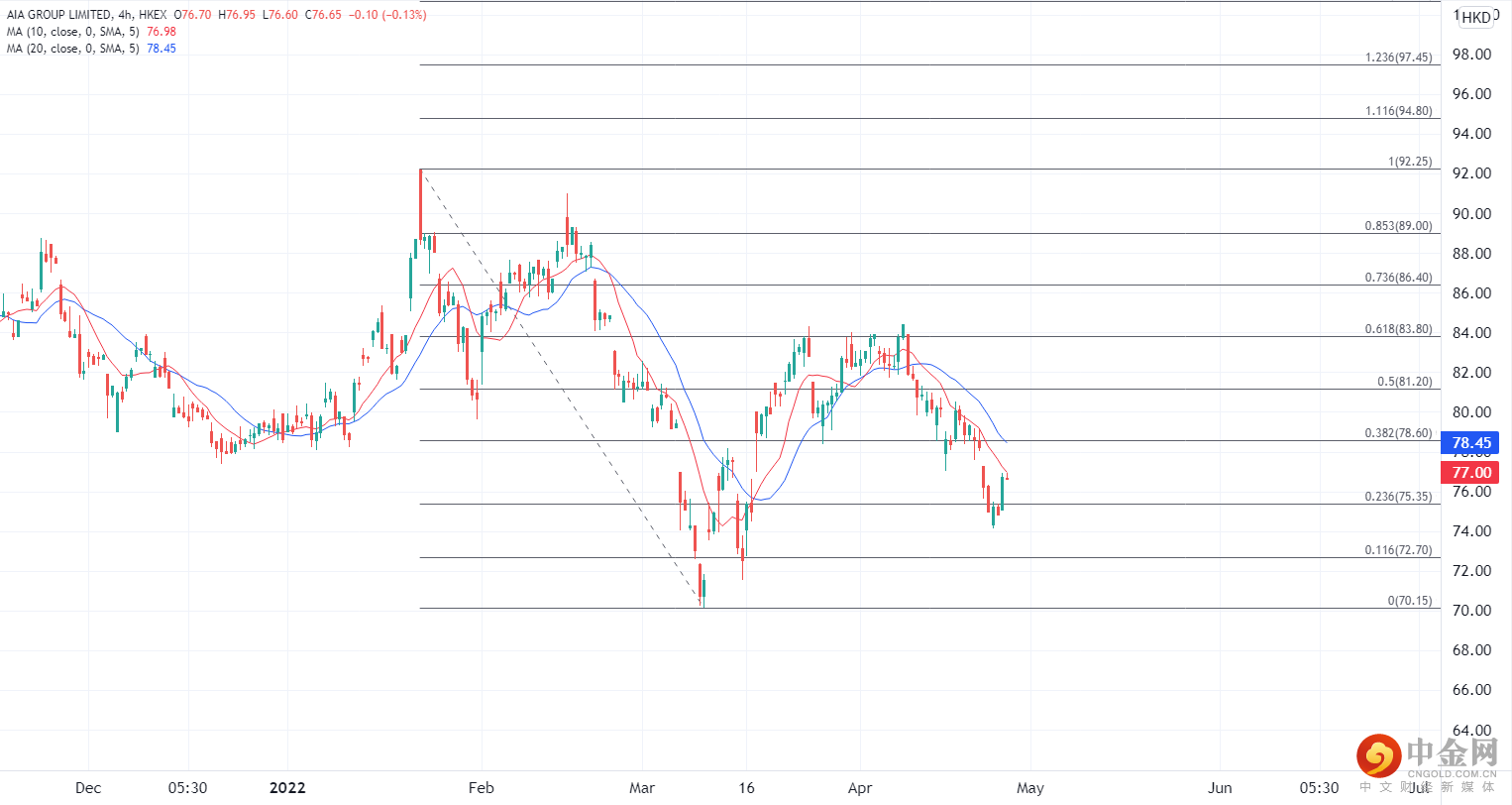Click the Apr label on time axis
This screenshot has width=1512, height=805.
point(859,788)
